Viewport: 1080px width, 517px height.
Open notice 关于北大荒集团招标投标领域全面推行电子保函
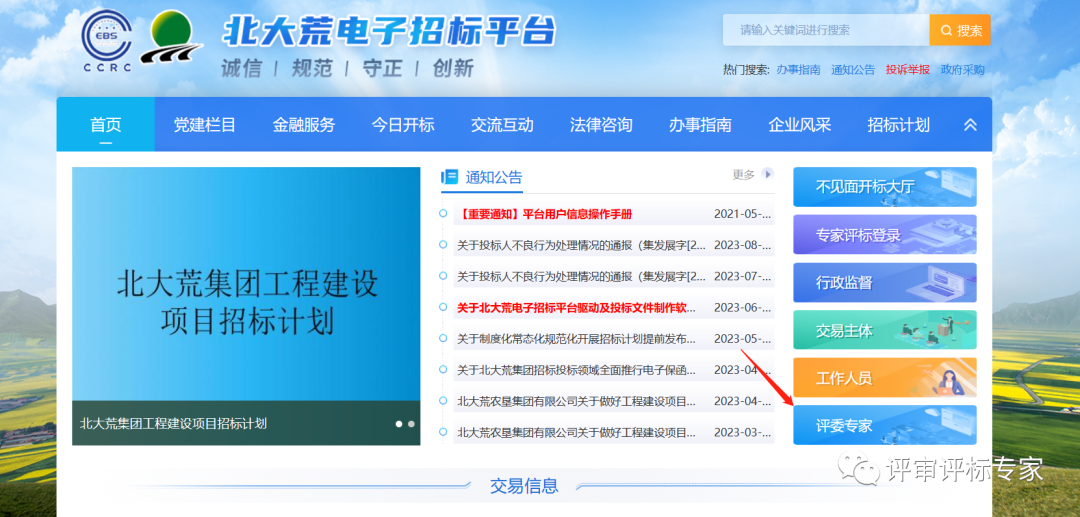tap(577, 370)
